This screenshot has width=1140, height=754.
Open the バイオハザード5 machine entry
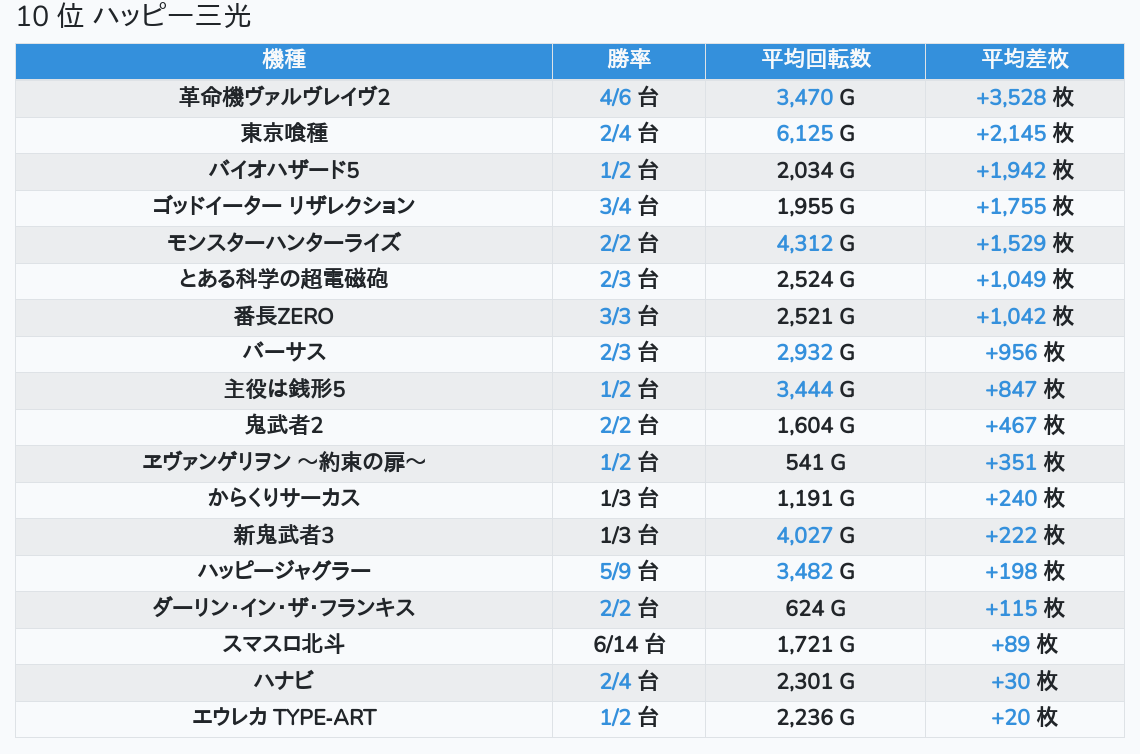(x=284, y=170)
